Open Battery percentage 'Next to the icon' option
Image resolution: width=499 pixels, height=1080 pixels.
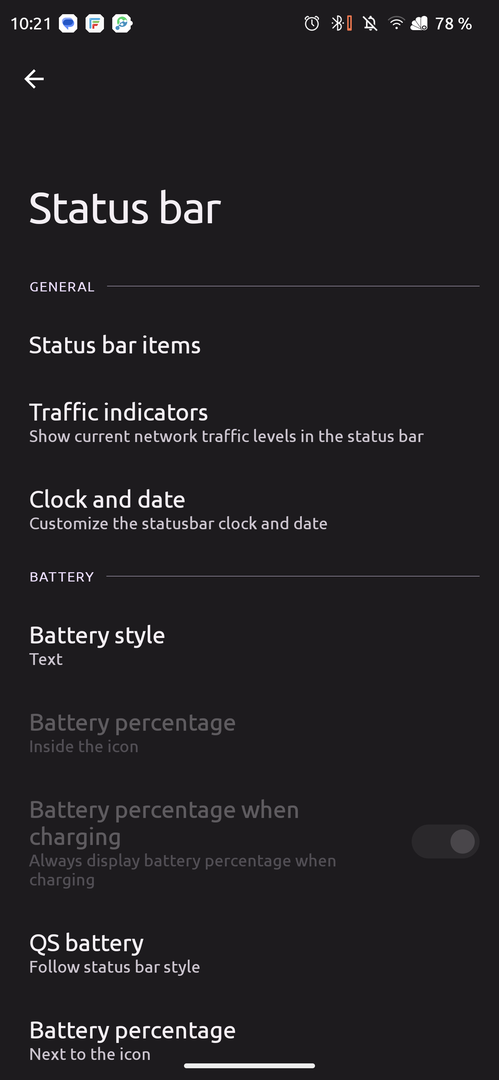coord(250,1041)
